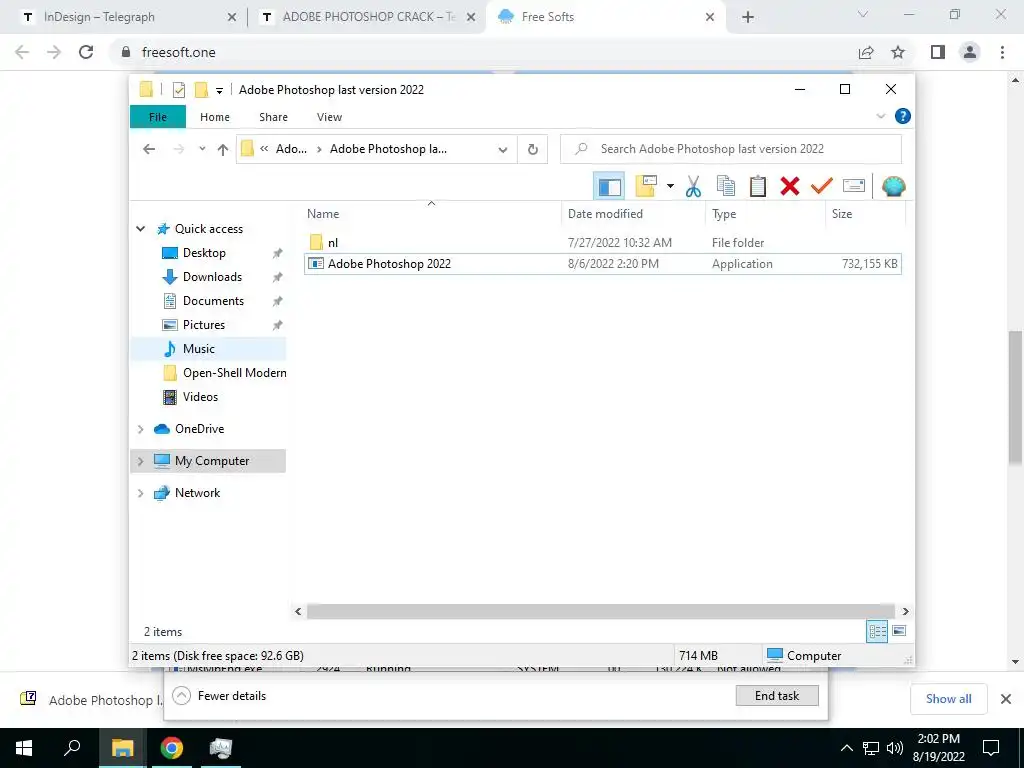The height and width of the screenshot is (768, 1024).
Task: Select Pictures in Quick access
Action: tap(204, 325)
